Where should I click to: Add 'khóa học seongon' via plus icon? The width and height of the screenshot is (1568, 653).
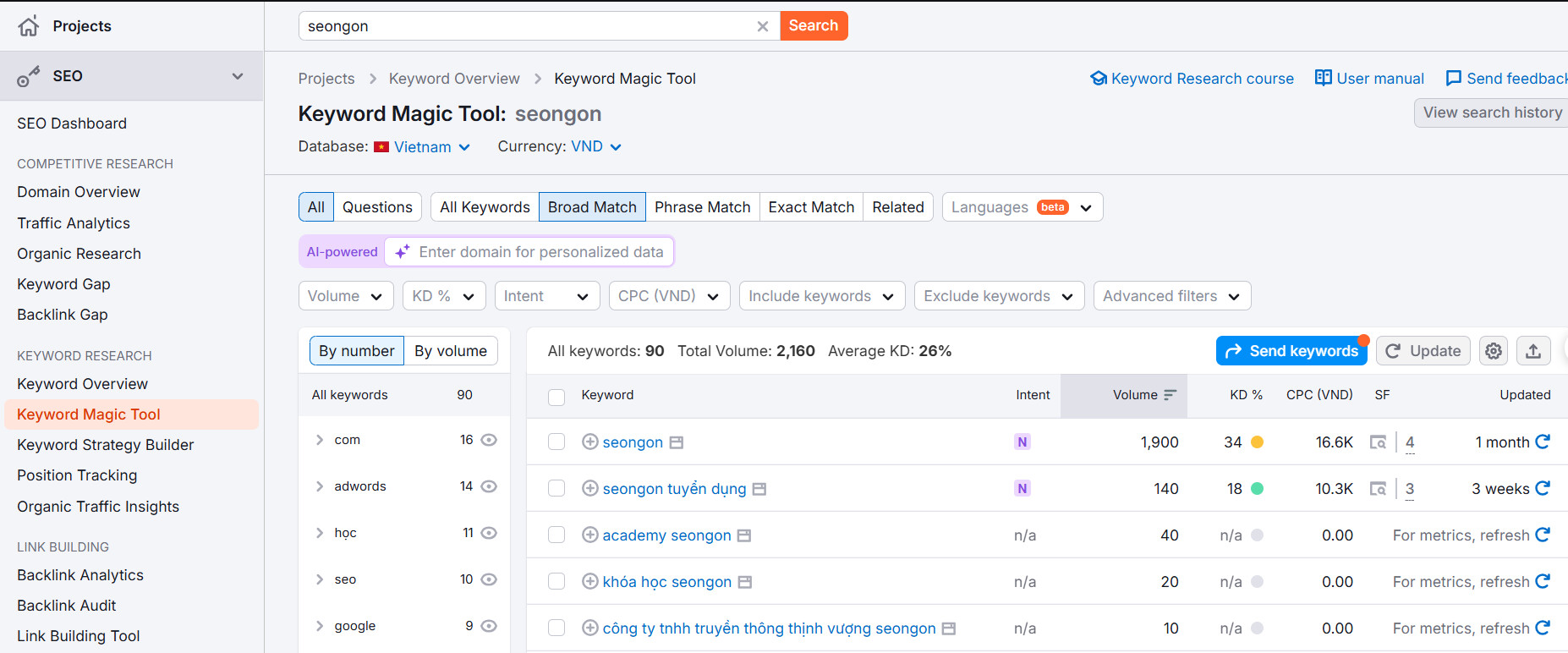590,581
